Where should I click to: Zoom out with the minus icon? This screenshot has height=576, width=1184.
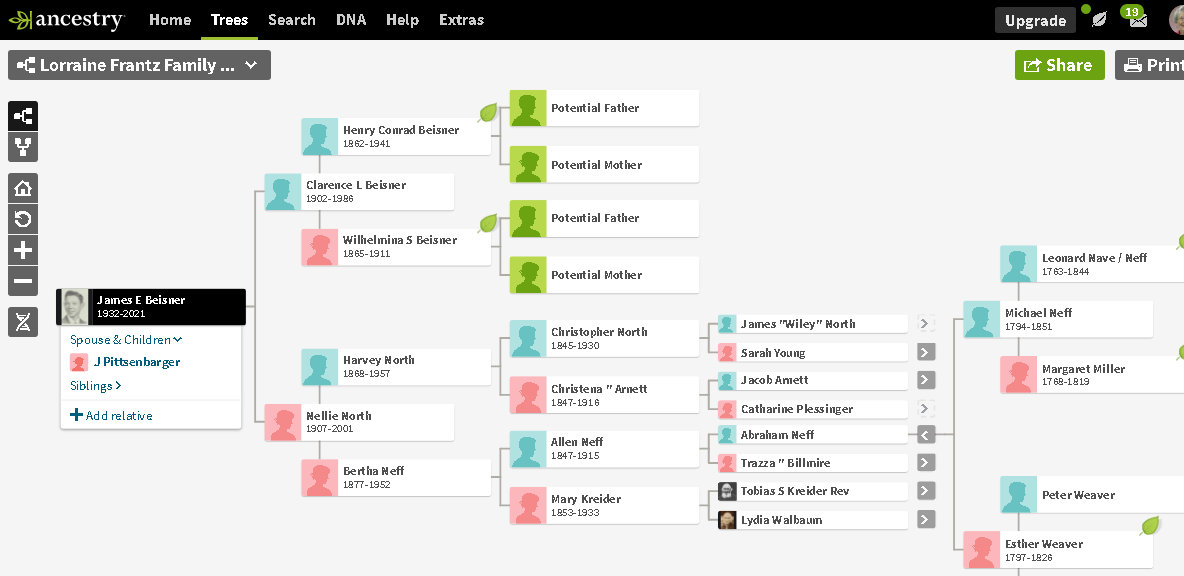tap(23, 281)
